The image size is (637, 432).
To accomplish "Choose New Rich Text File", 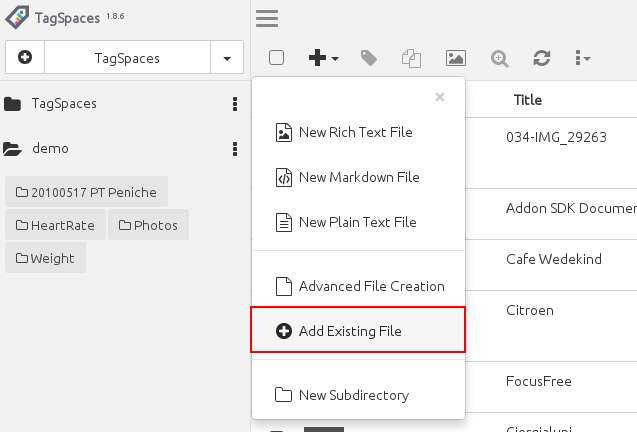I will coord(358,132).
